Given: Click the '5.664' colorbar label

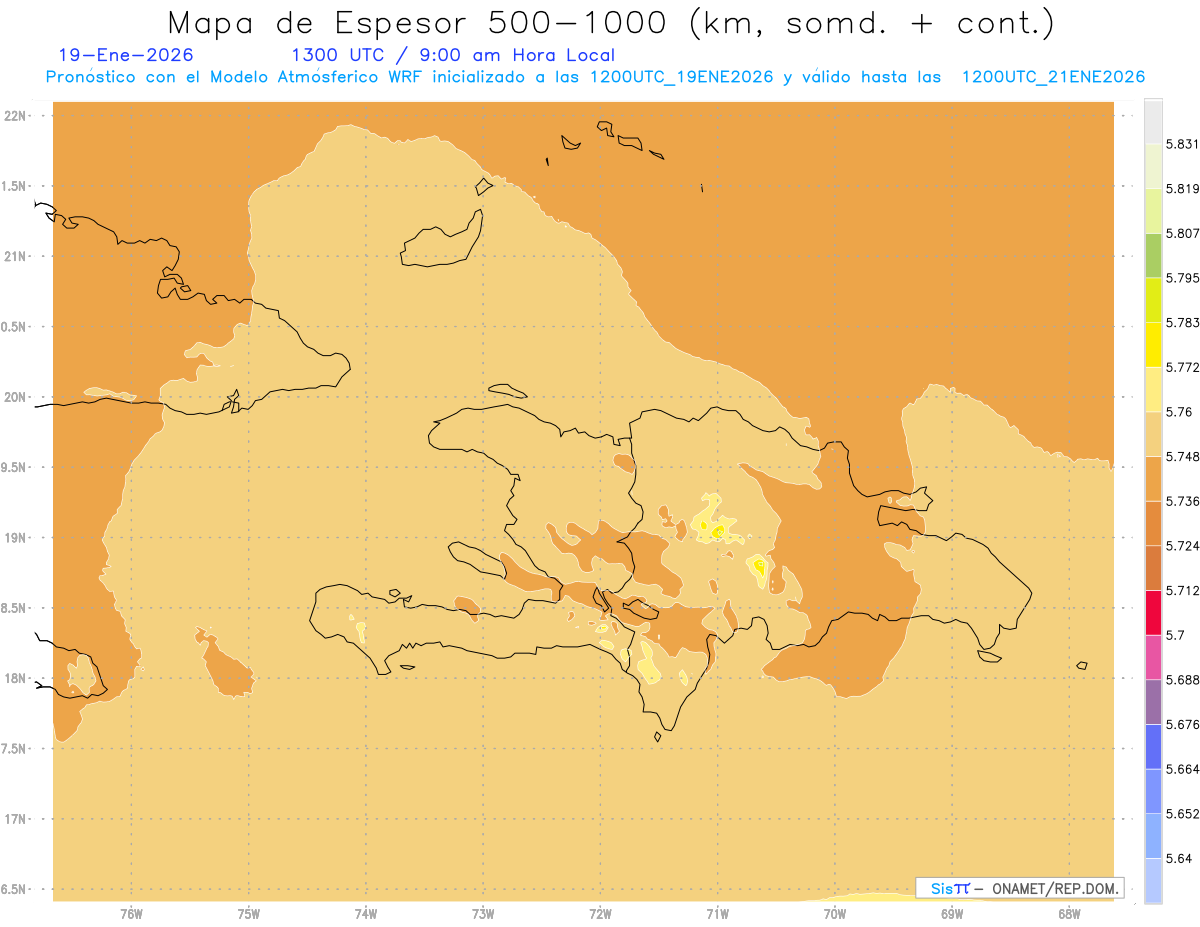Looking at the screenshot, I should [1182, 769].
